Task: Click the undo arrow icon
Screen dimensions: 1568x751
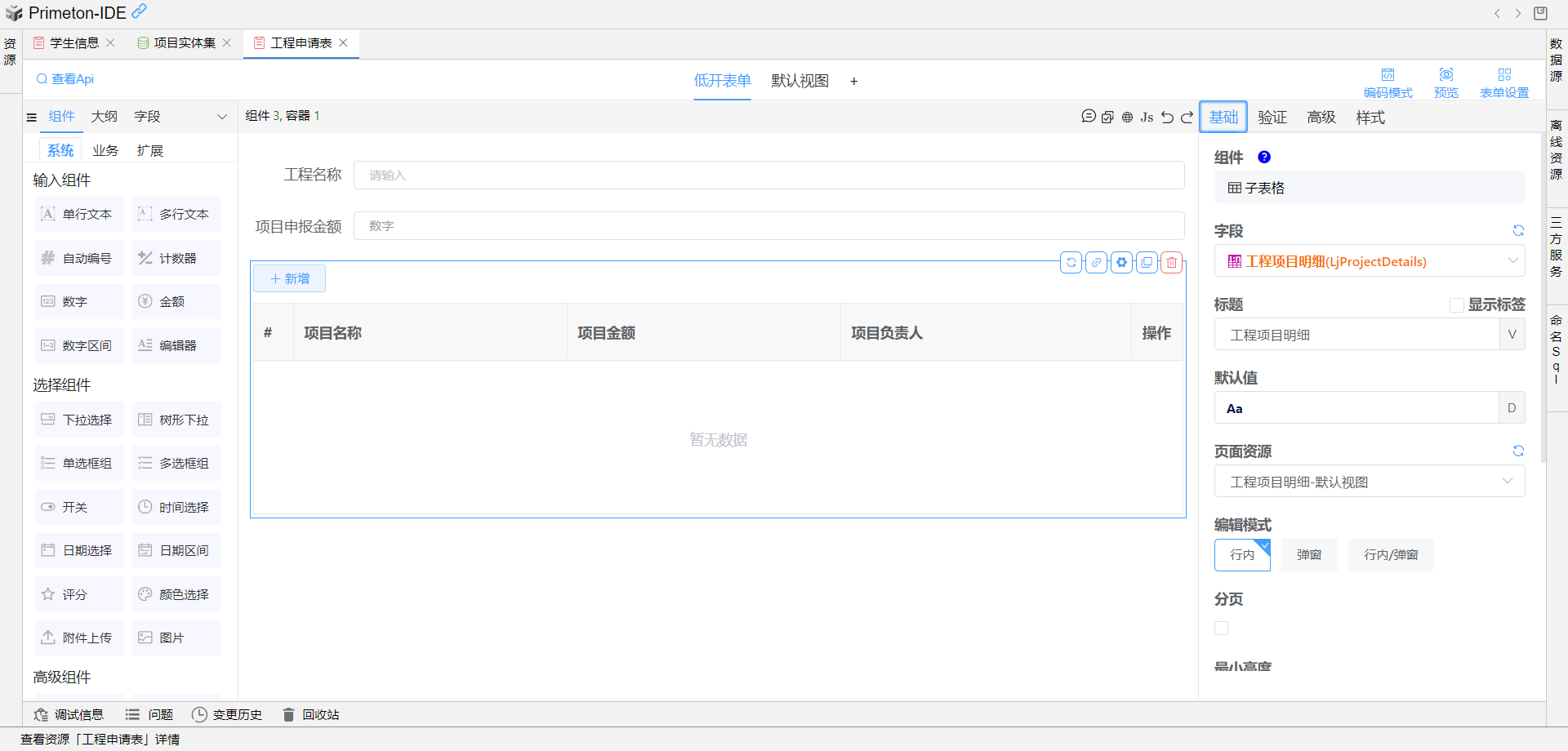Action: (1167, 118)
